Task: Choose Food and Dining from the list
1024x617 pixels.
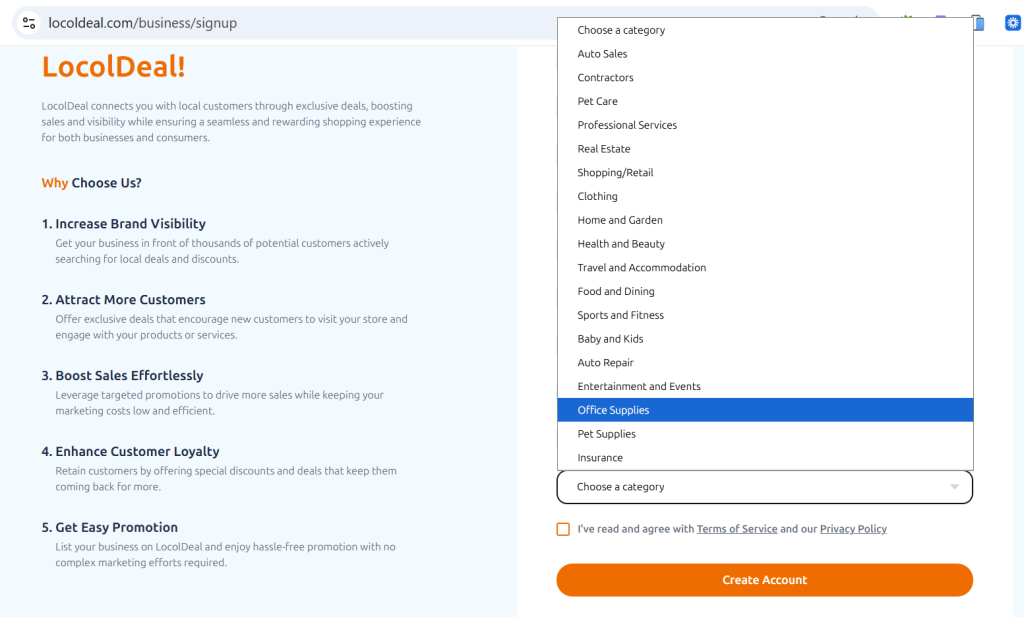Action: [x=615, y=291]
